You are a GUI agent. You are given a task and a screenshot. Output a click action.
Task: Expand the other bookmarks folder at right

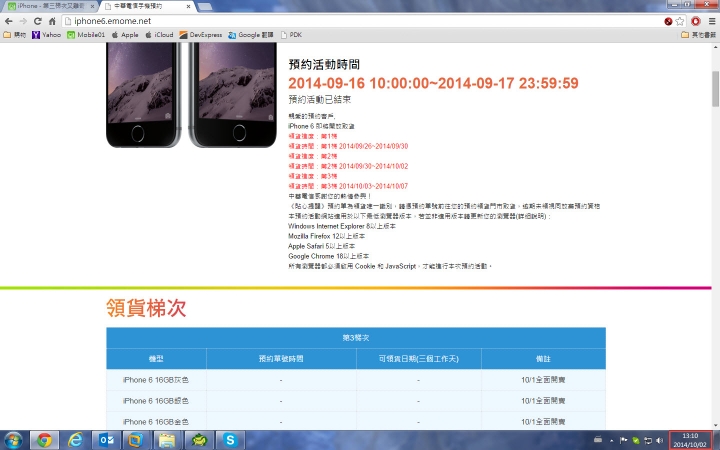pos(698,35)
